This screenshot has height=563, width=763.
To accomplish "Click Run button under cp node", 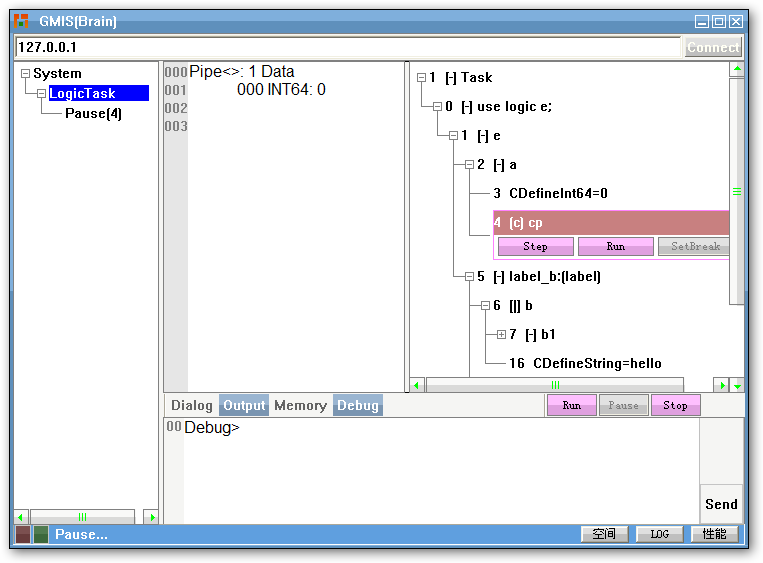I will click(616, 246).
